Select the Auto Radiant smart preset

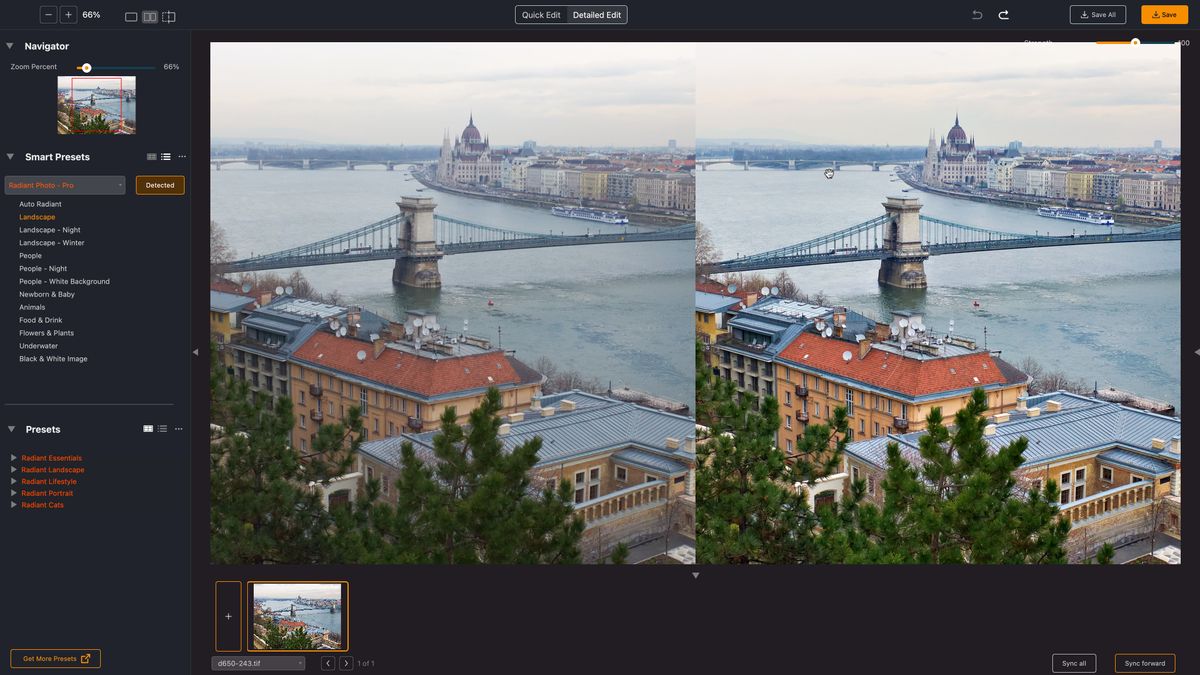click(40, 203)
